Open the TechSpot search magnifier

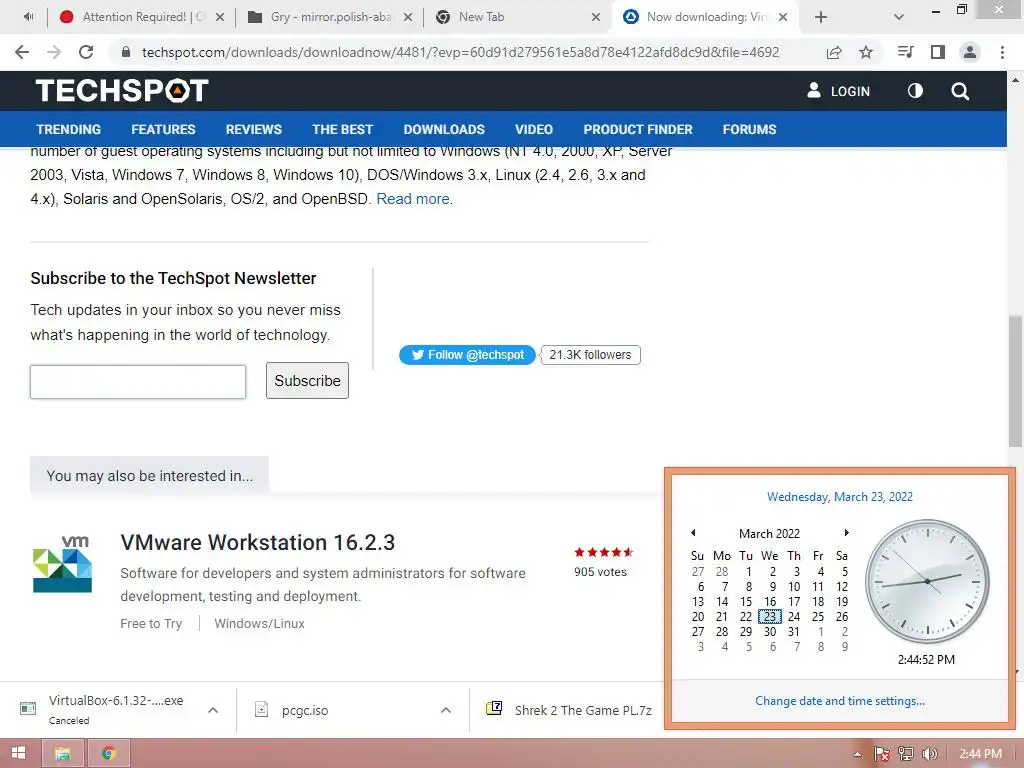click(x=960, y=91)
